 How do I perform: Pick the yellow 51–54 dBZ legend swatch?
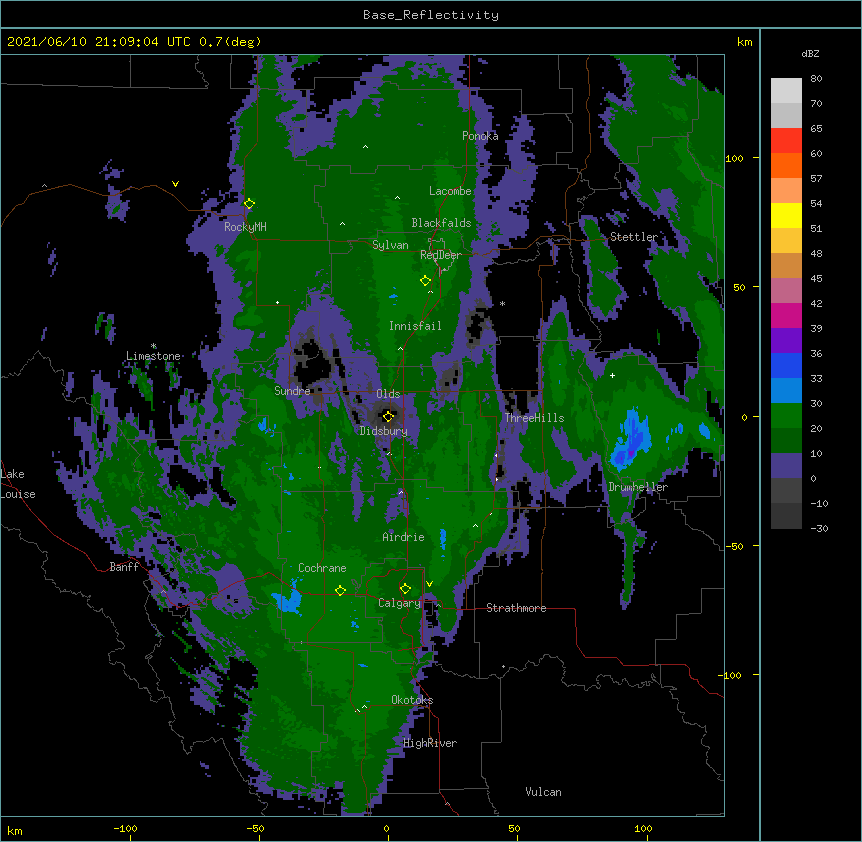point(786,215)
